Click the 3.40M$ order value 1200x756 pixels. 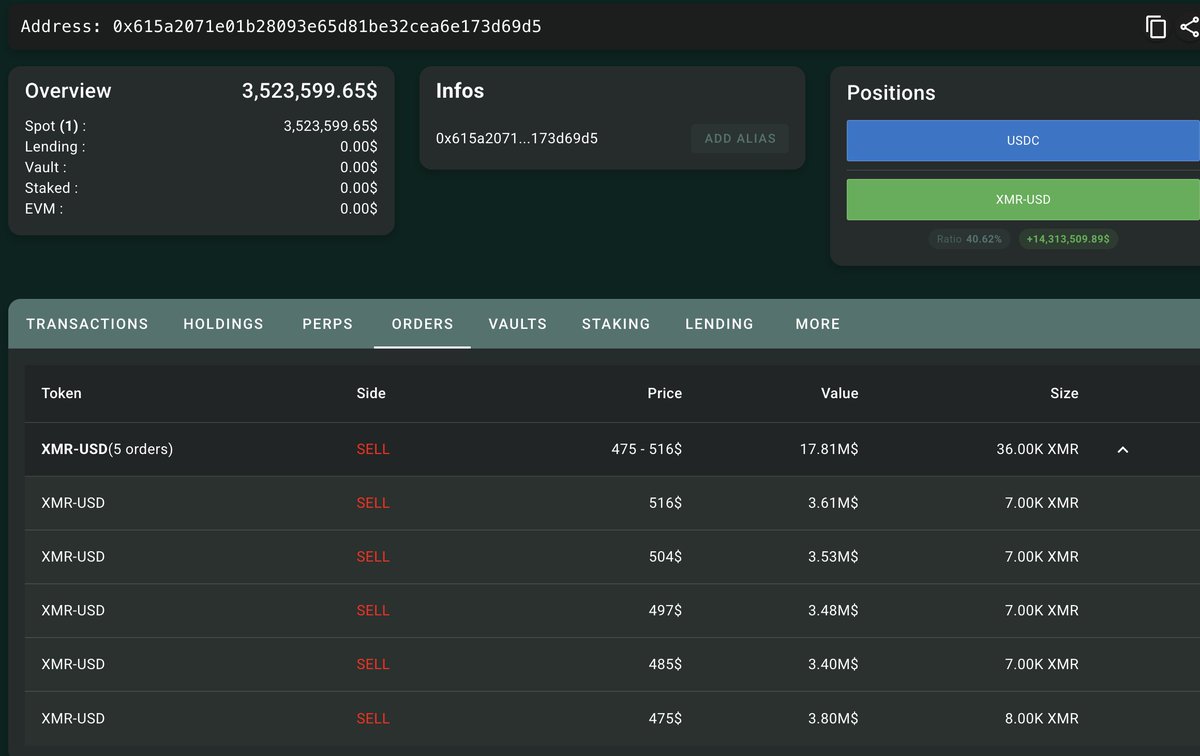[833, 665]
